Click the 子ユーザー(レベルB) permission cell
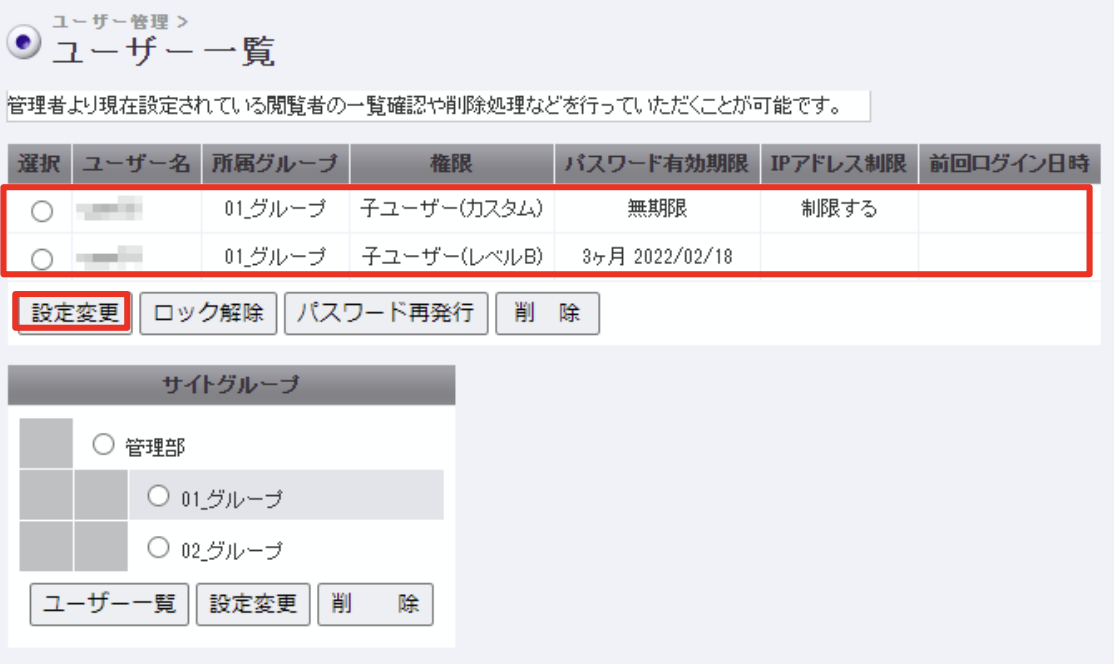This screenshot has height=664, width=1114. (451, 256)
